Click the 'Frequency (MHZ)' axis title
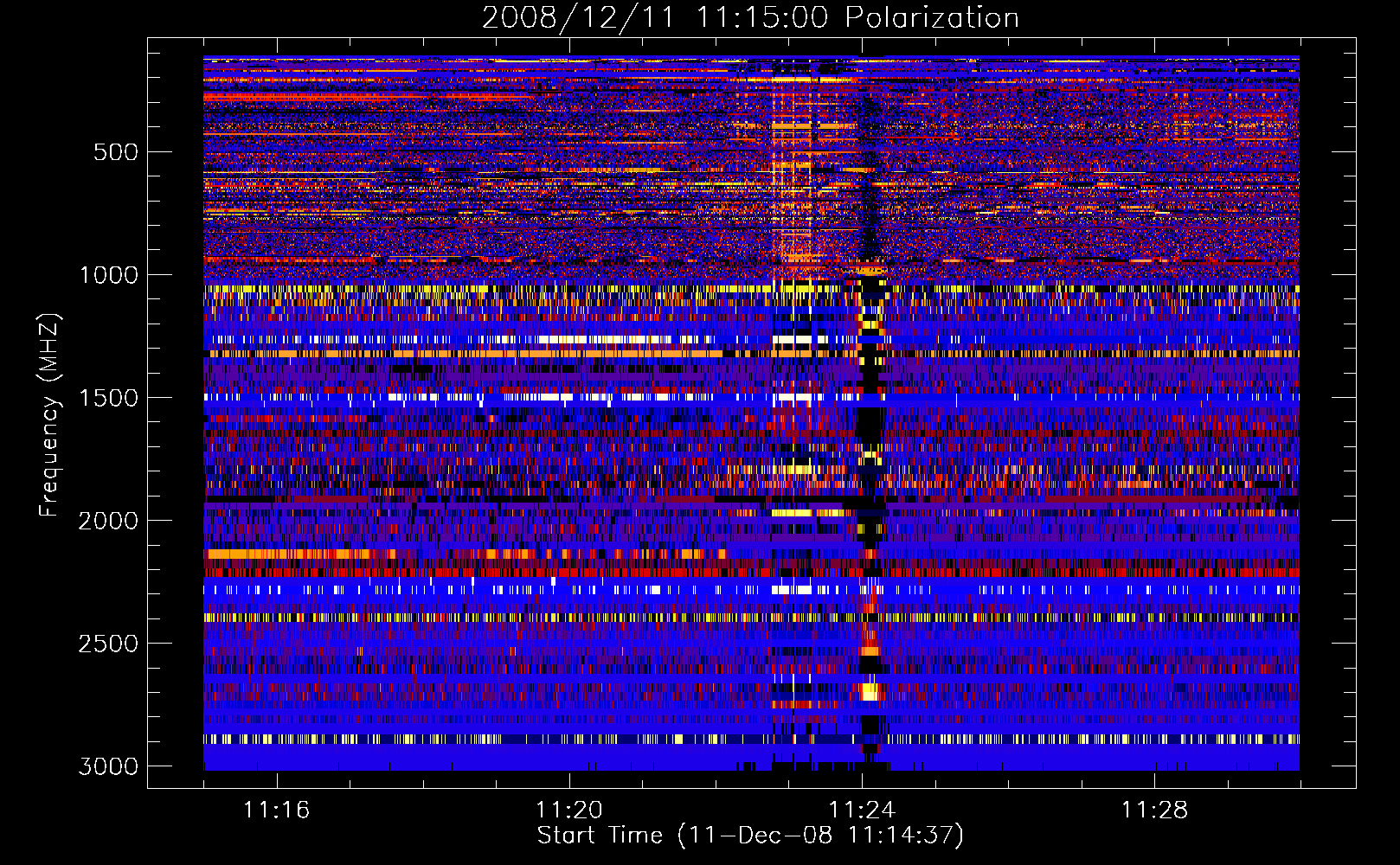 (x=49, y=415)
